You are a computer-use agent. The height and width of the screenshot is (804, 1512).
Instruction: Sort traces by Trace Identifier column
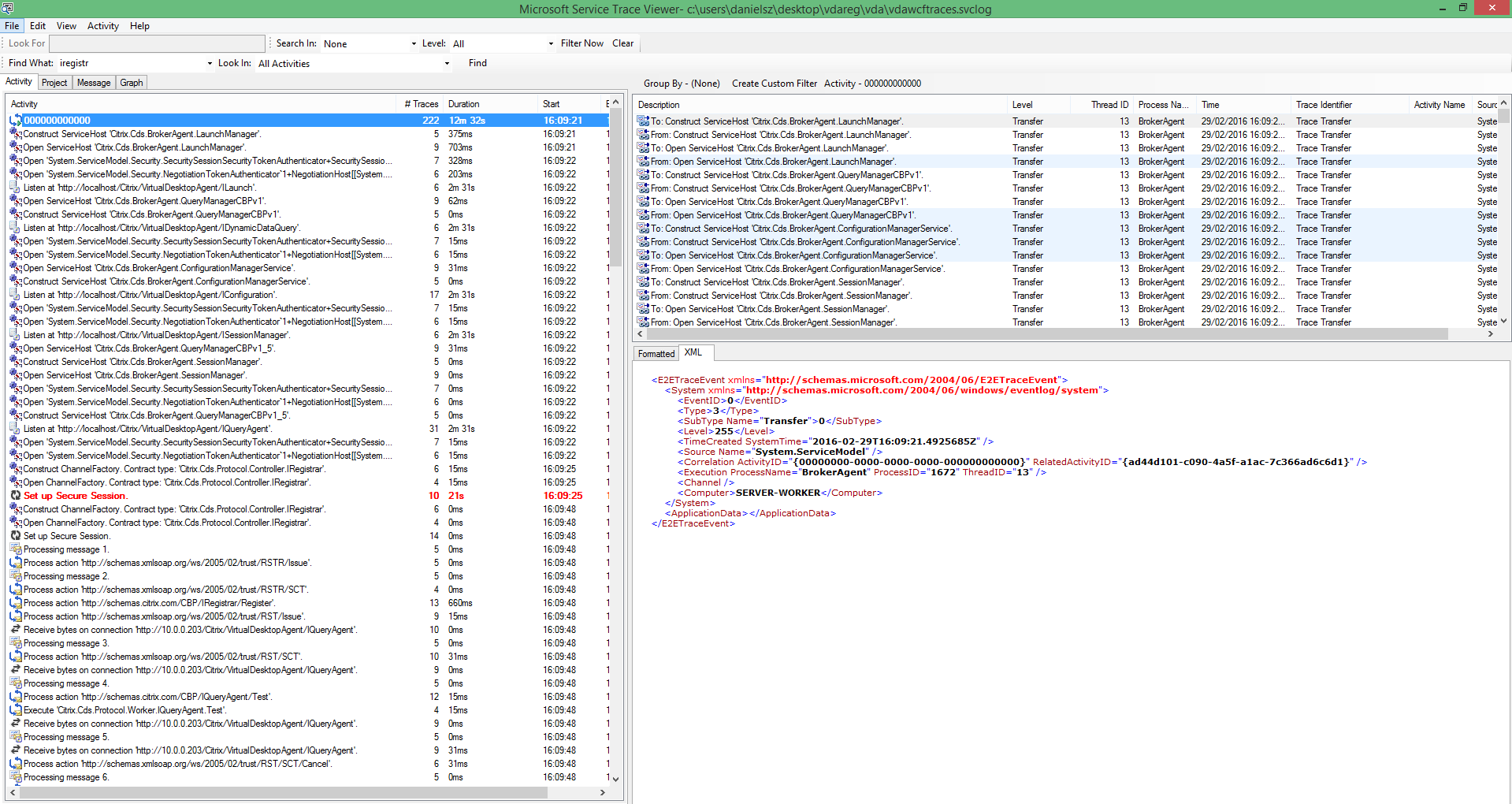point(1350,105)
